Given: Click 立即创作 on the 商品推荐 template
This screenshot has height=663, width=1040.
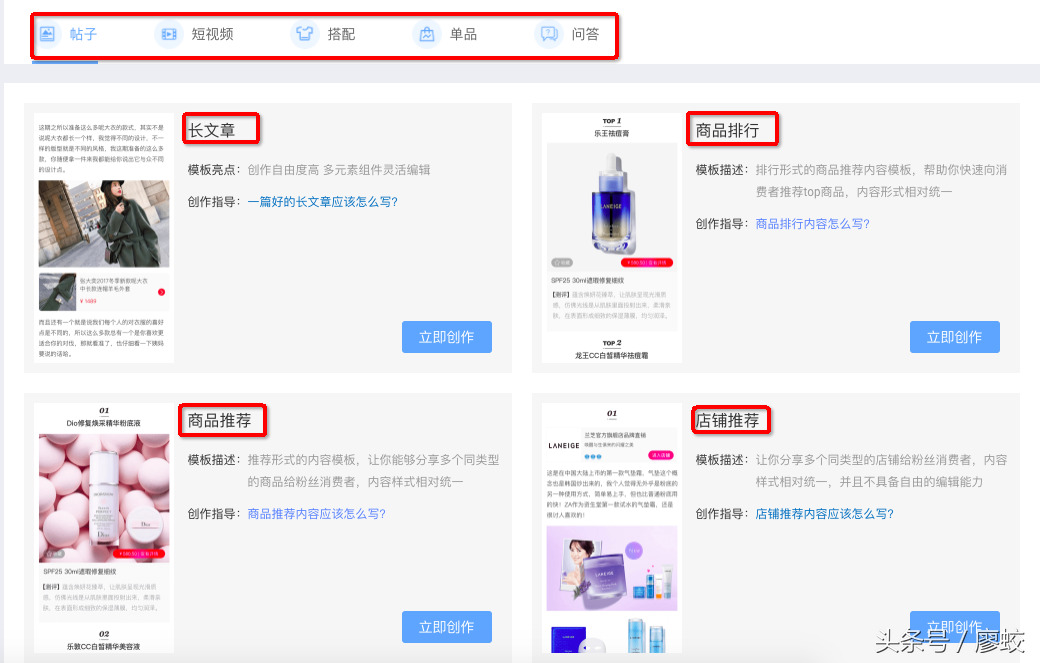Looking at the screenshot, I should tap(447, 628).
